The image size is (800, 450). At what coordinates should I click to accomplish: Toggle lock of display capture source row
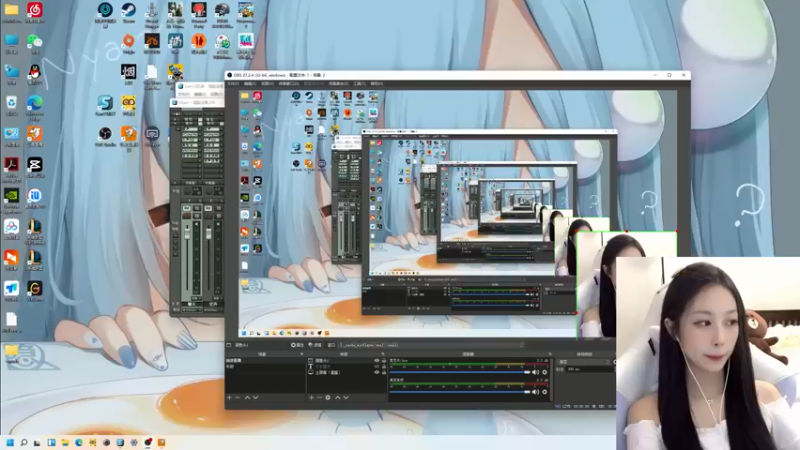click(x=384, y=372)
